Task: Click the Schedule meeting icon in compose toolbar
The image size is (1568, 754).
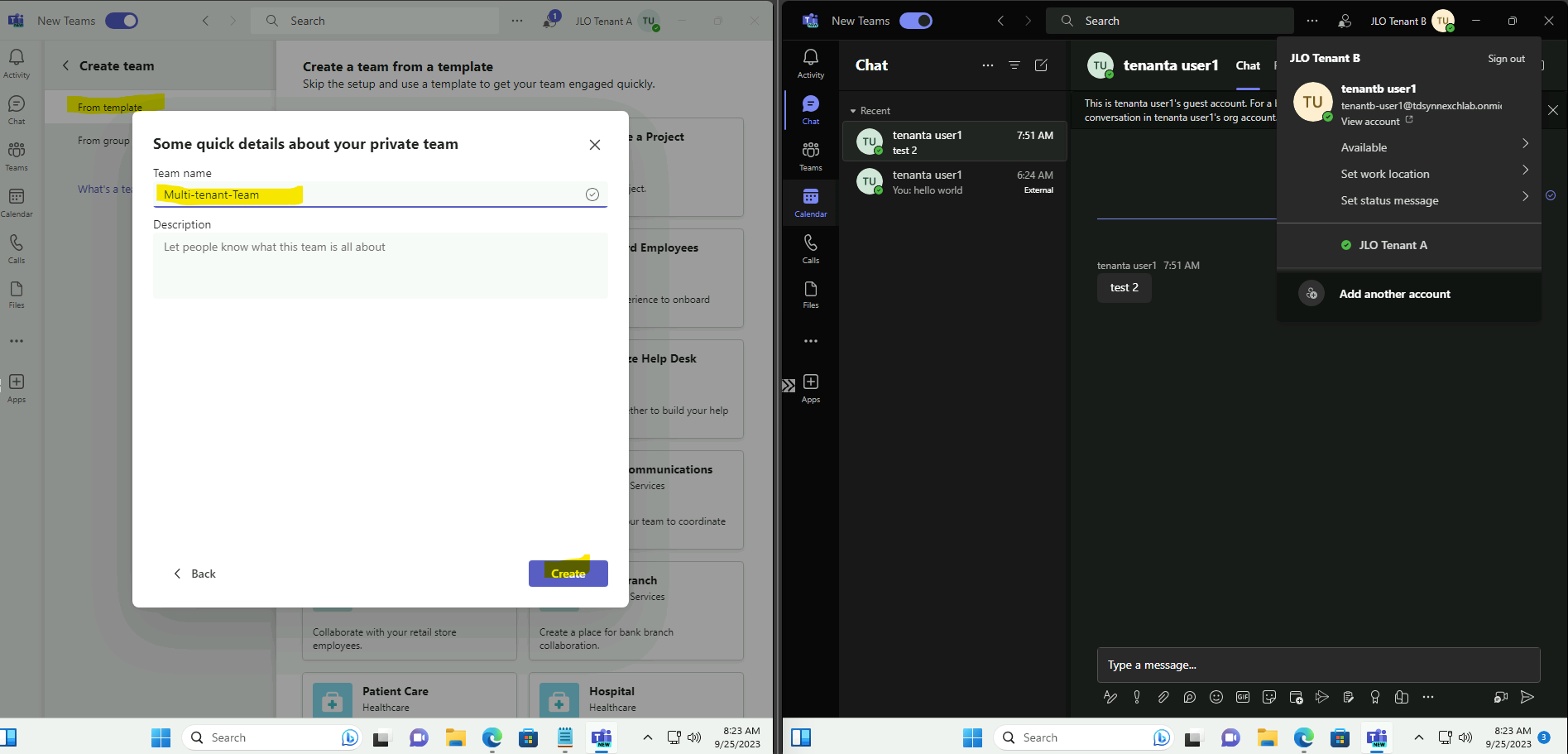Action: coord(1296,697)
